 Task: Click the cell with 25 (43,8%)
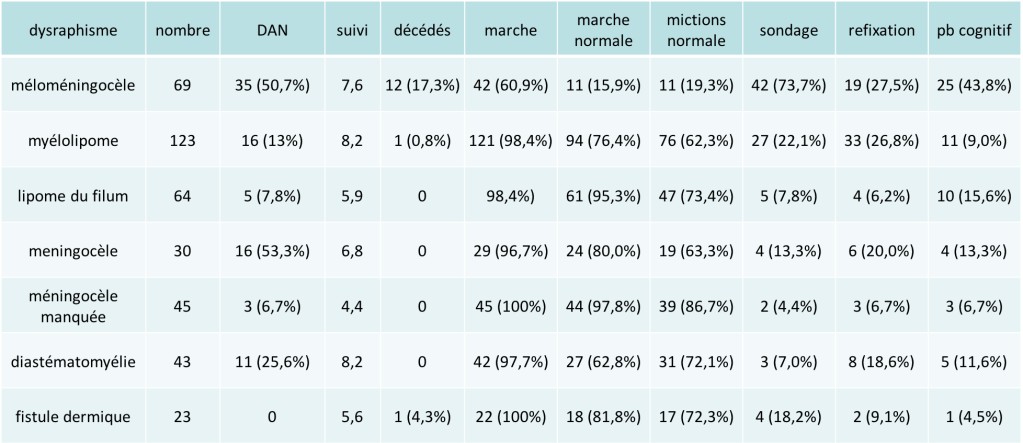coord(971,86)
